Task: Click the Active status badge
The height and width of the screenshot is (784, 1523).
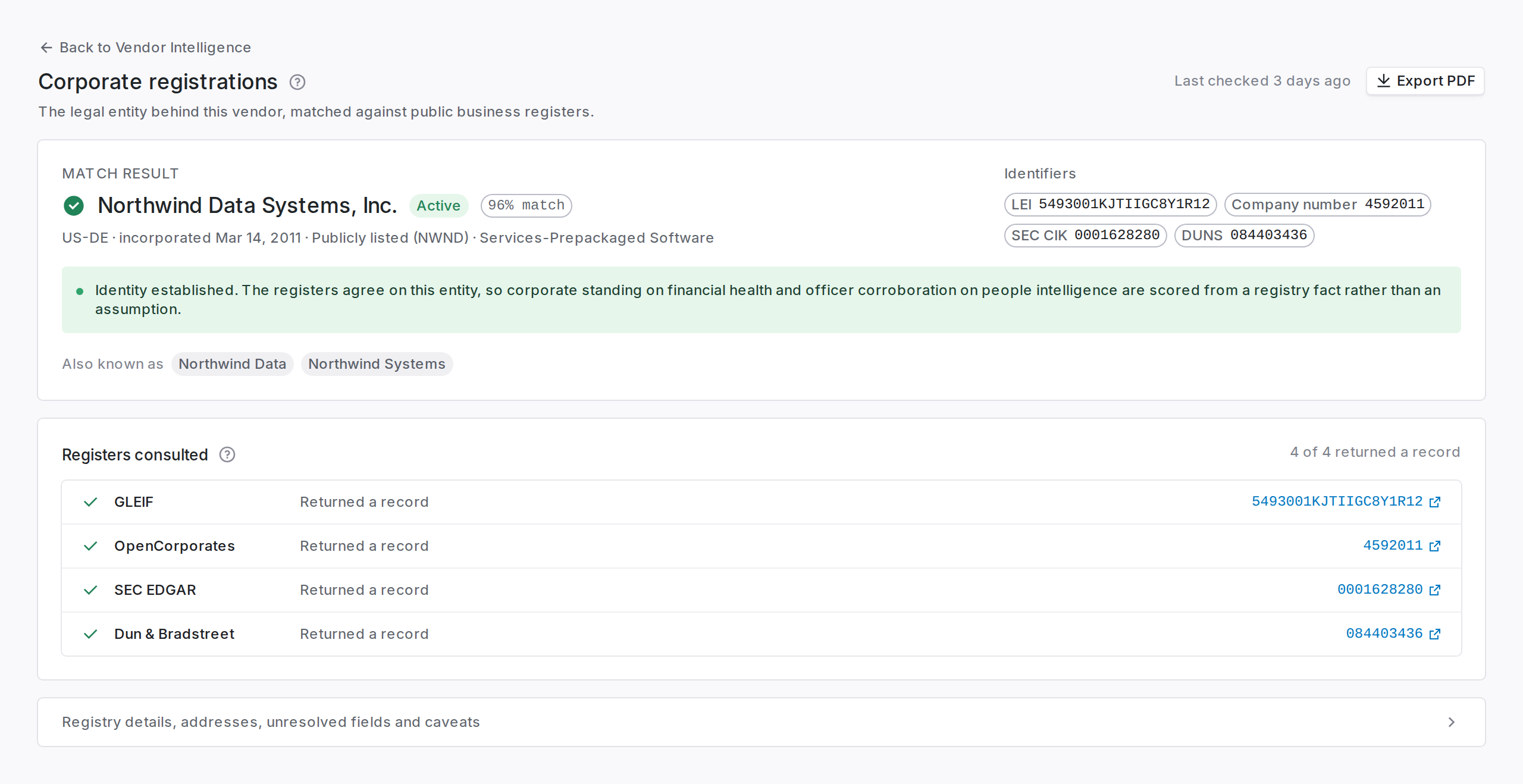Action: click(438, 206)
